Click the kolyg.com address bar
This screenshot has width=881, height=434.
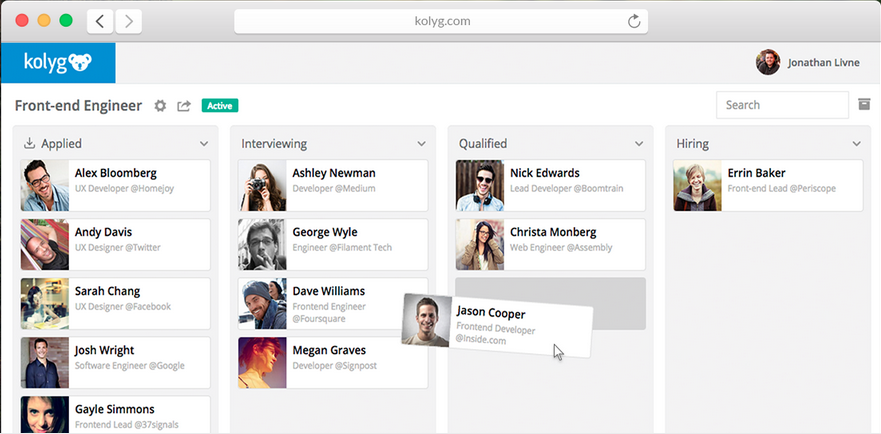(x=441, y=21)
